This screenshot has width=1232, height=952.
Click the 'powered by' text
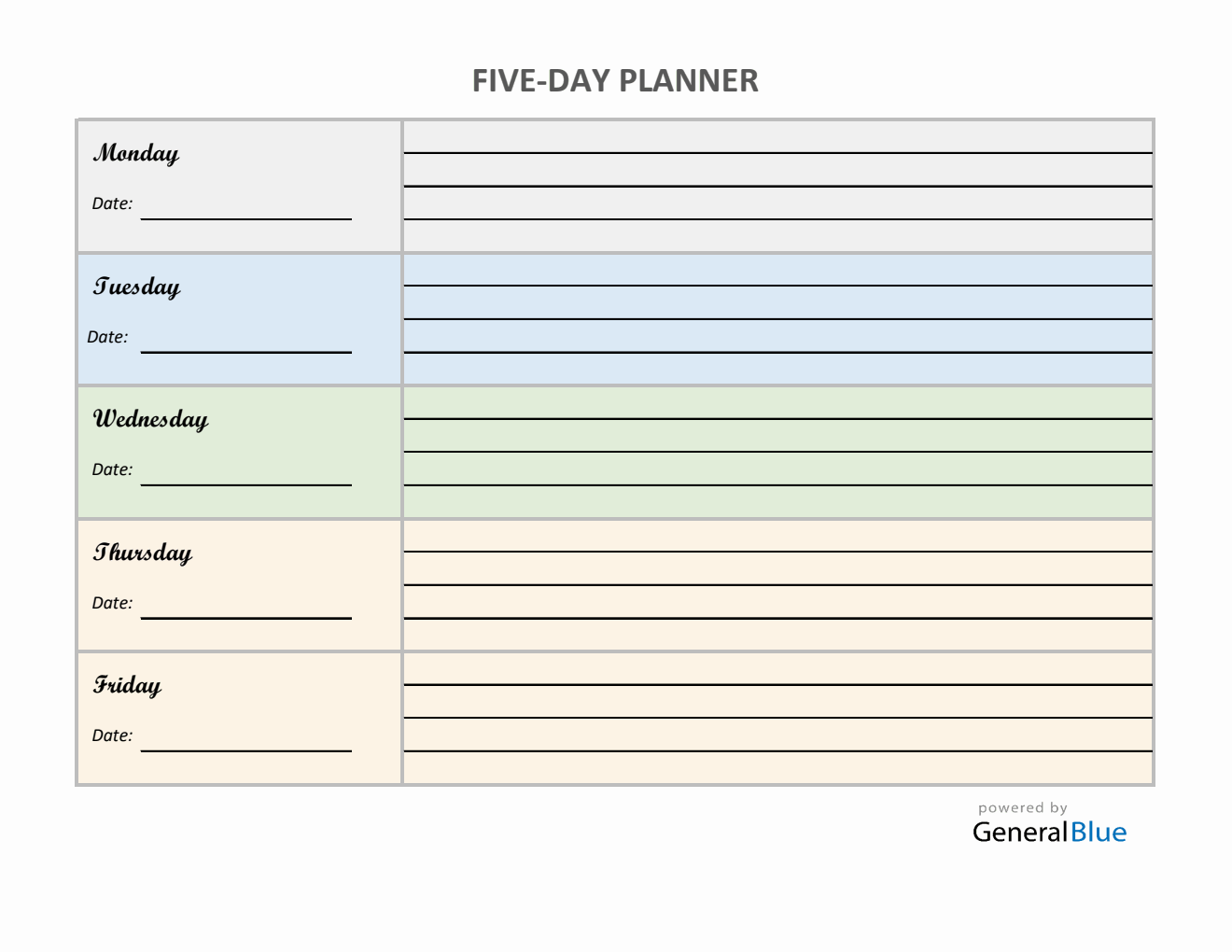(1022, 808)
